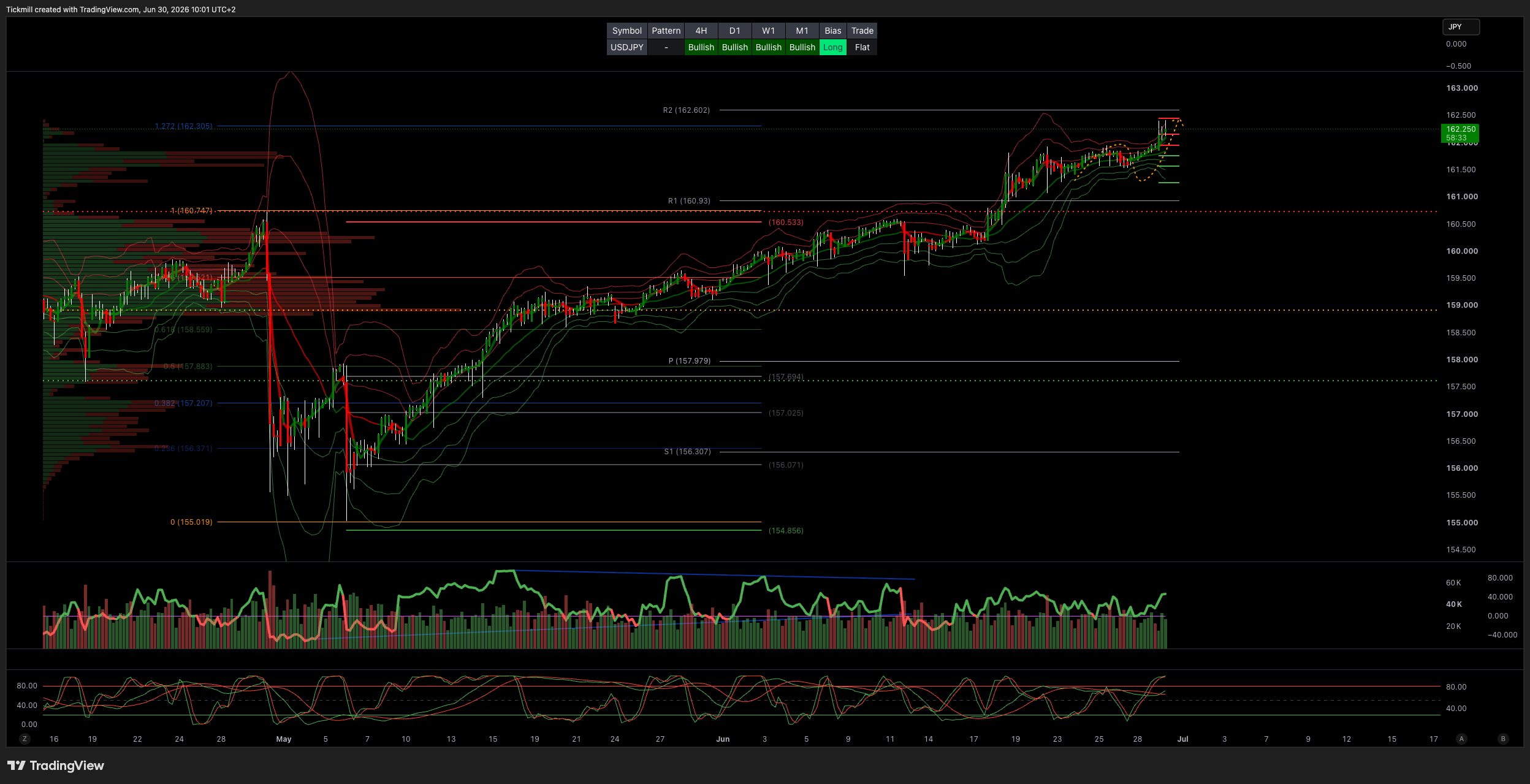Click the R1 (160.93) pivot label
This screenshot has width=1530, height=784.
point(689,201)
